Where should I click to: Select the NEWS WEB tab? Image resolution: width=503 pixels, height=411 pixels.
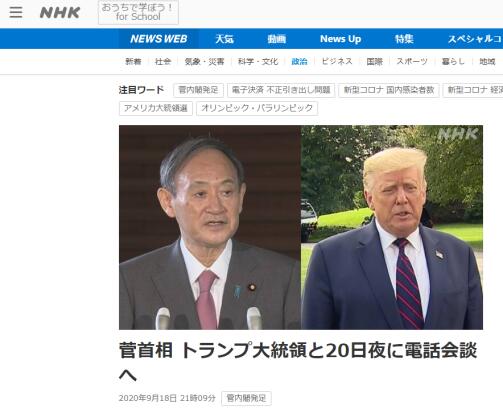coord(159,39)
